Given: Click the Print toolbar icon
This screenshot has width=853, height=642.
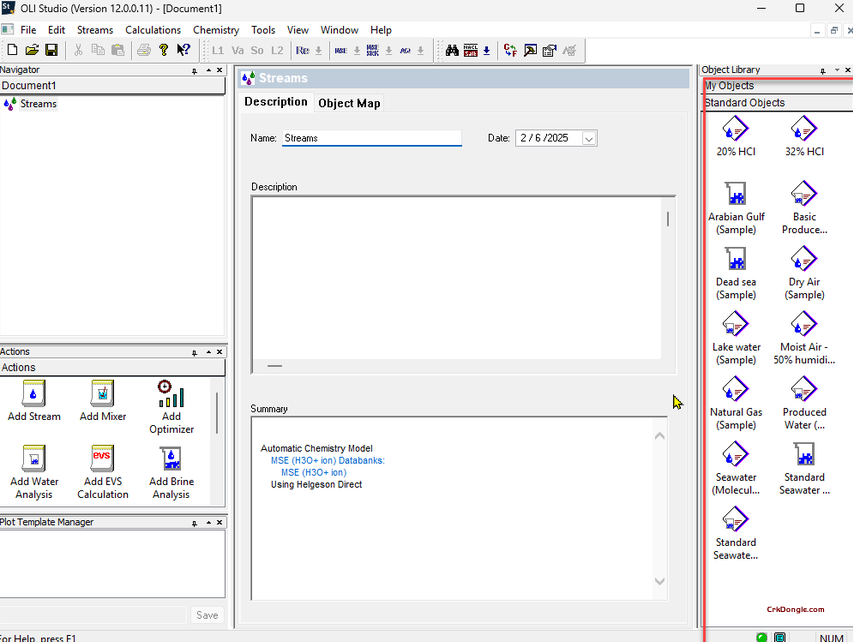Looking at the screenshot, I should [x=144, y=50].
